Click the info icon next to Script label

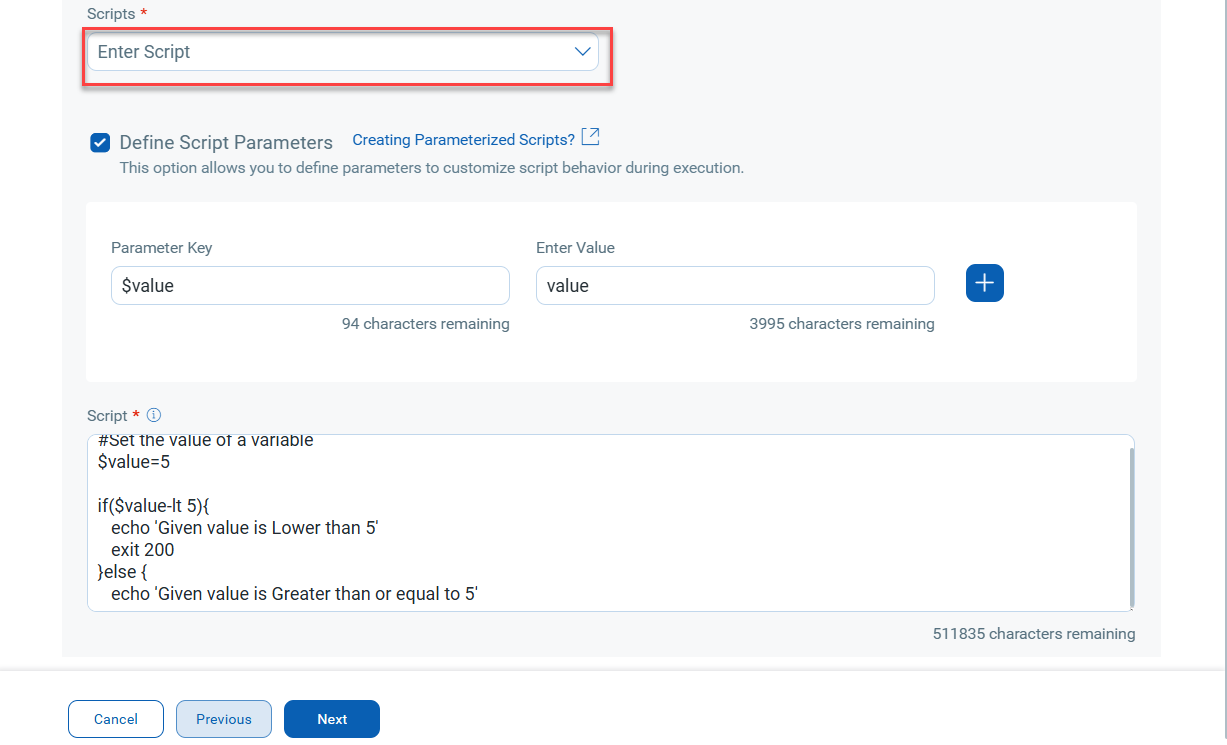[x=154, y=416]
